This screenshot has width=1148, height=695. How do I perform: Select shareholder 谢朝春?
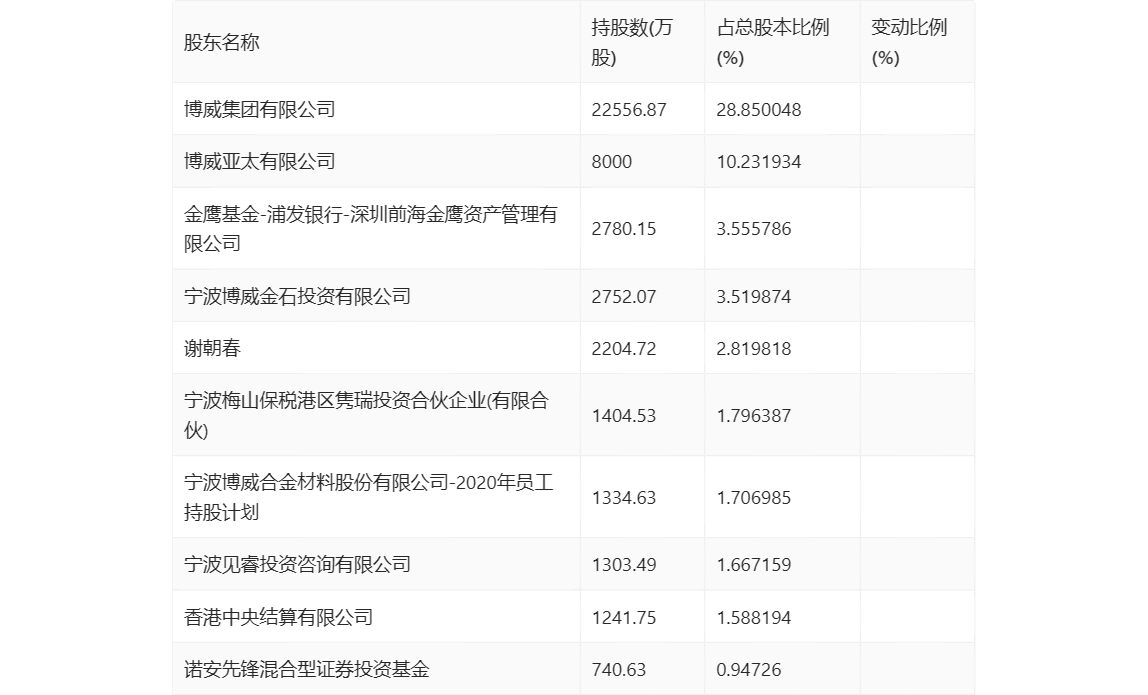click(x=212, y=348)
